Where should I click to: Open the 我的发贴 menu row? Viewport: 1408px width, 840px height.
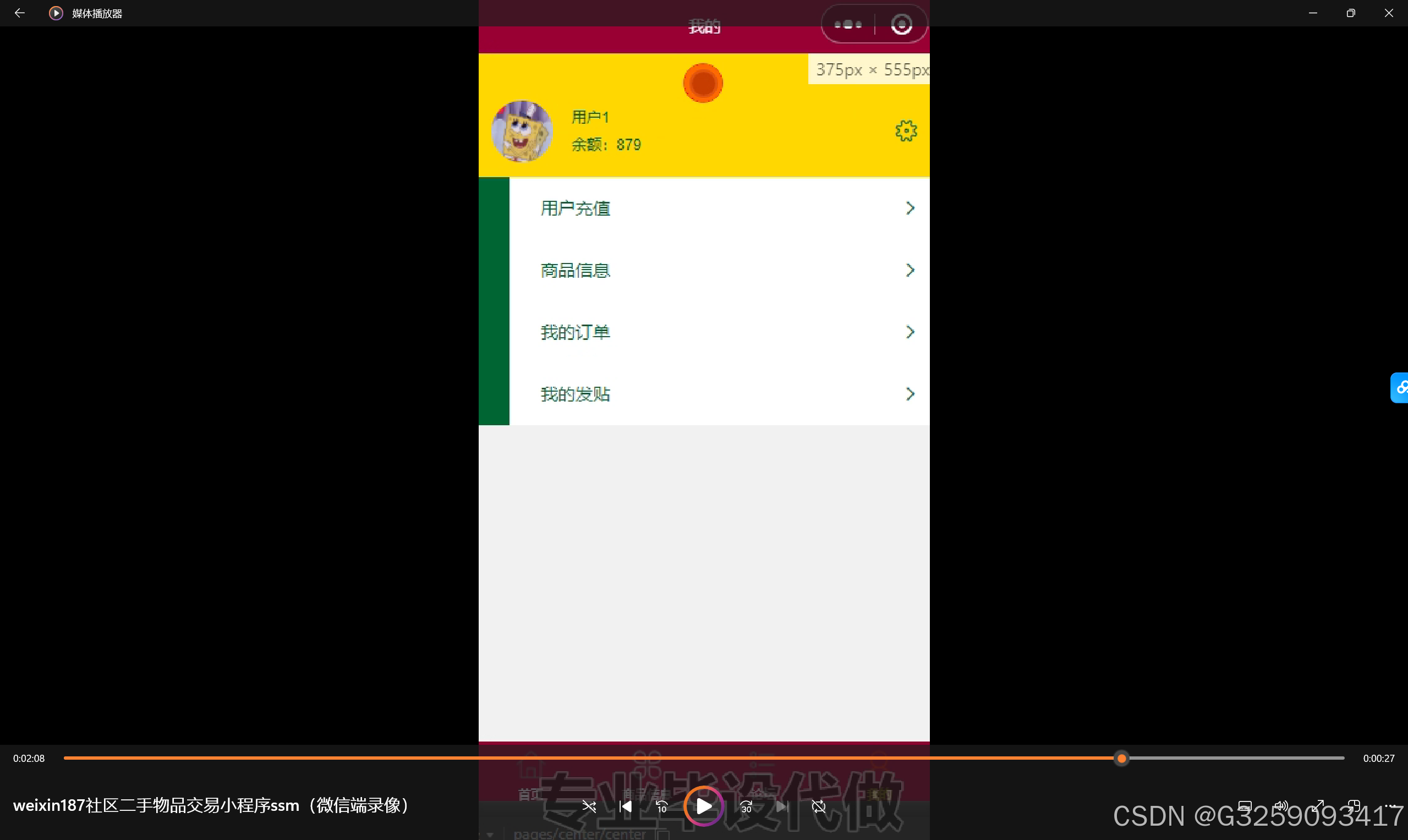tap(719, 394)
